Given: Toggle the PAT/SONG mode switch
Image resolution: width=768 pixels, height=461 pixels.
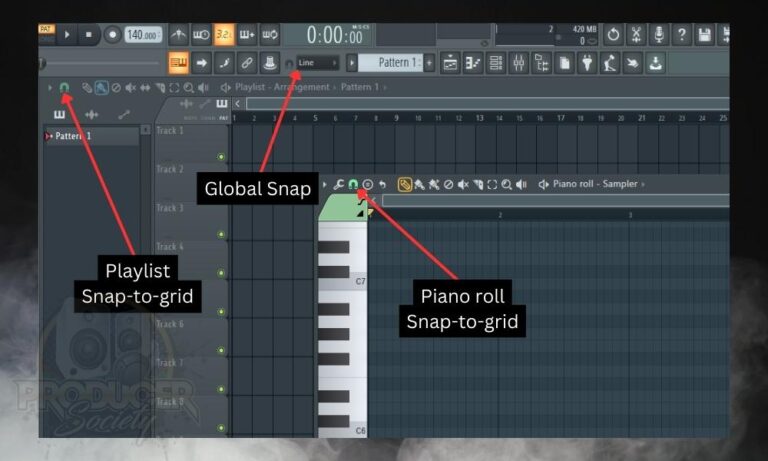Looking at the screenshot, I should 47,34.
